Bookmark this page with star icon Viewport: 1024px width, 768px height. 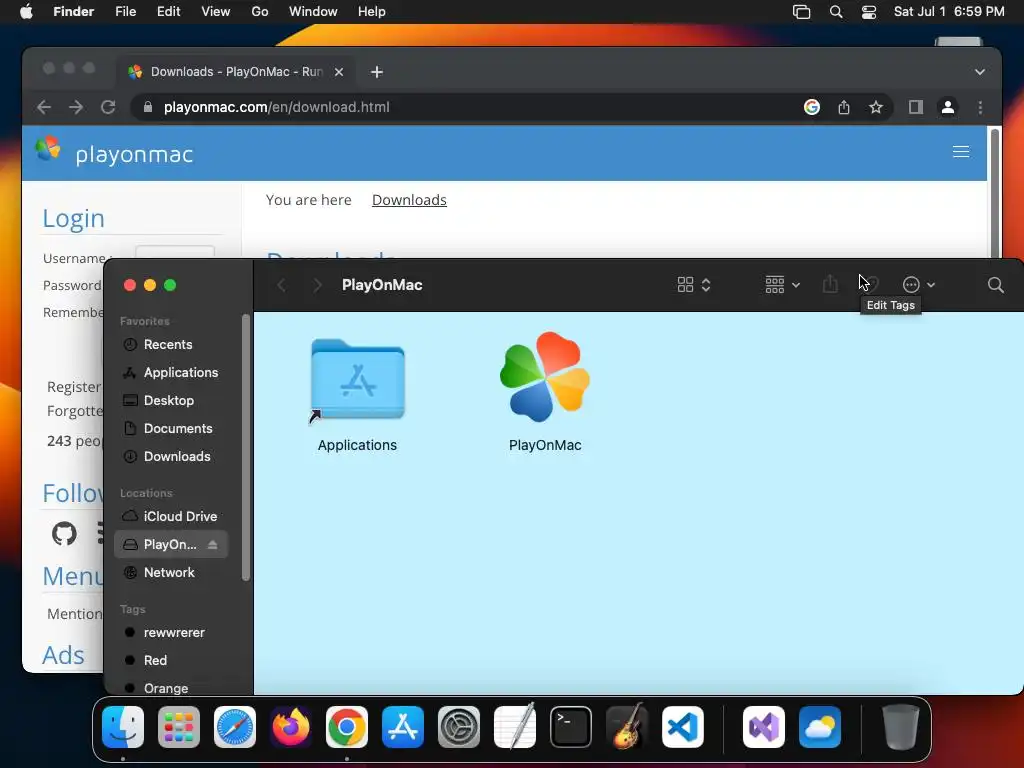pos(876,107)
